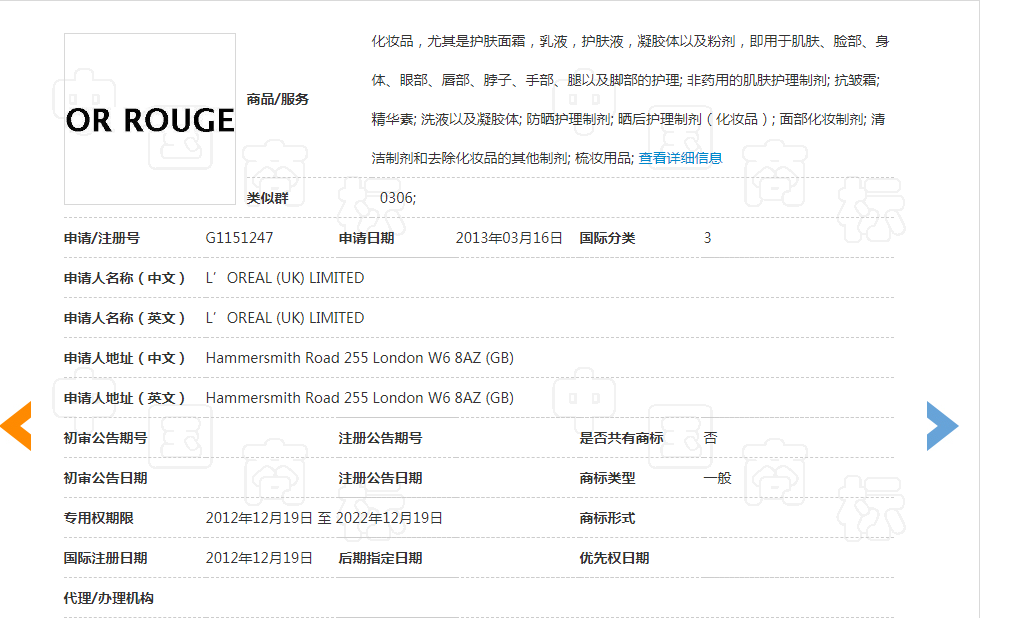Click the blue right arrow to view next trademark
Image resolution: width=1015 pixels, height=618 pixels.
(x=941, y=425)
